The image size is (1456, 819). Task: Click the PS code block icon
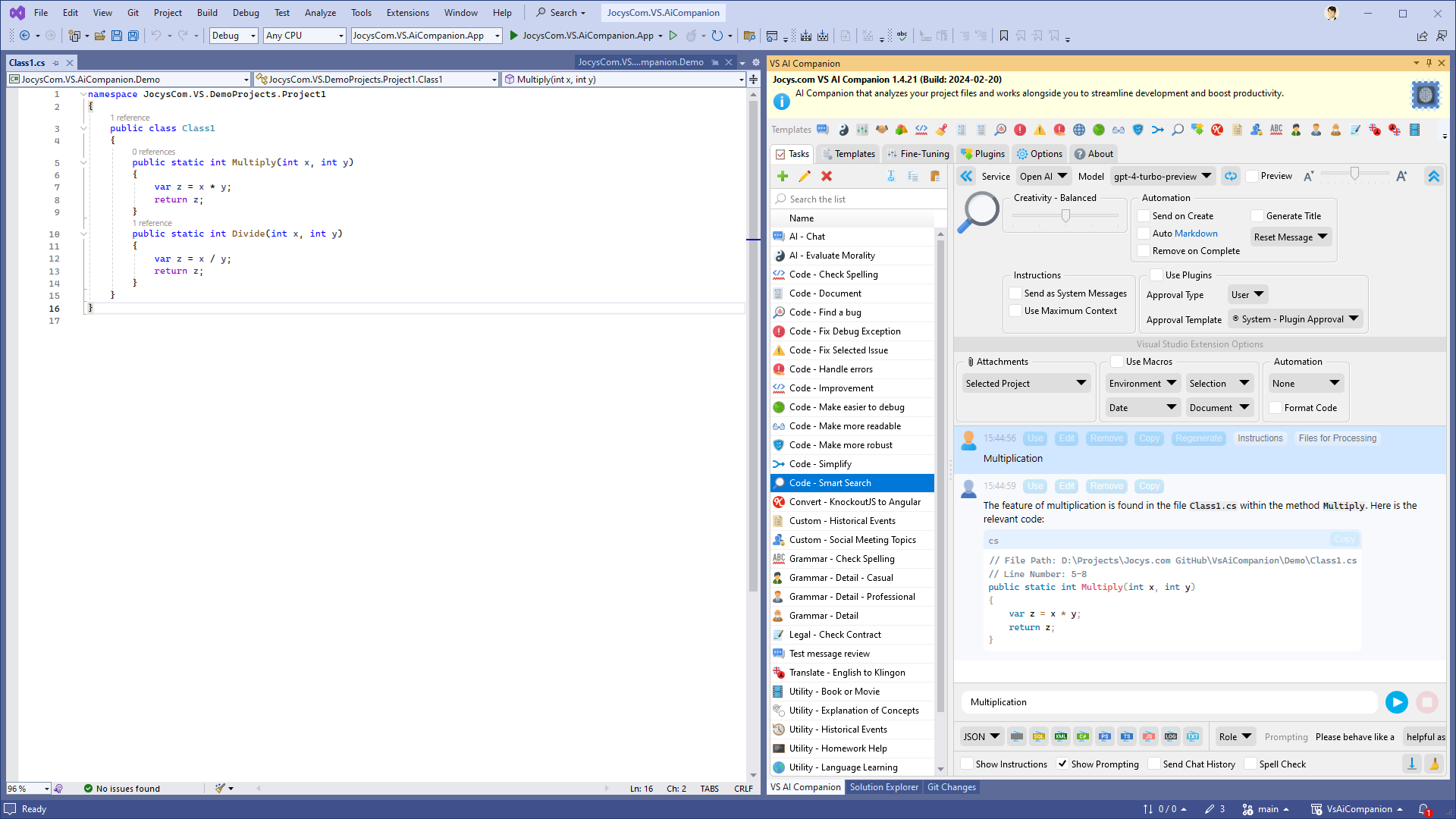(1105, 736)
